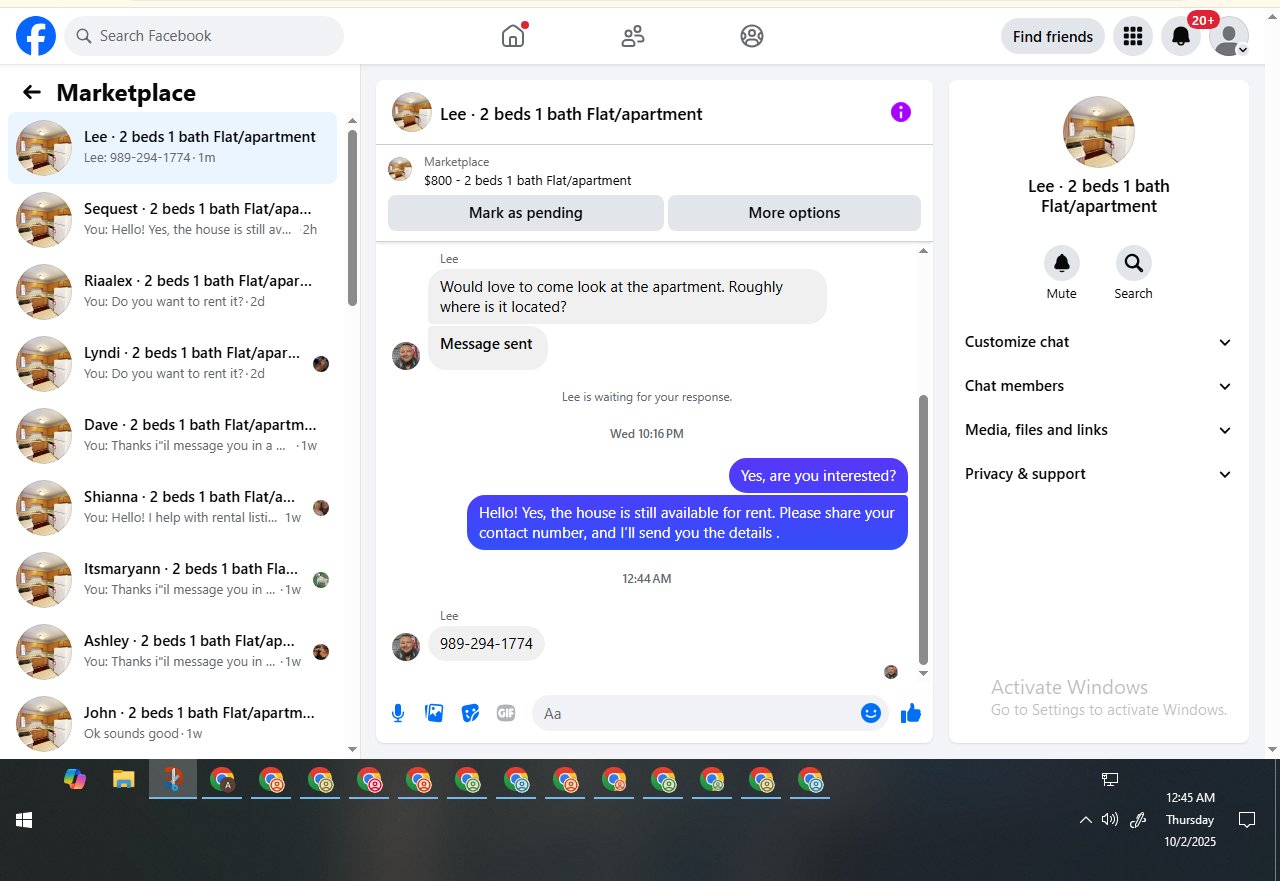Send a thumbs-up like

coord(911,713)
